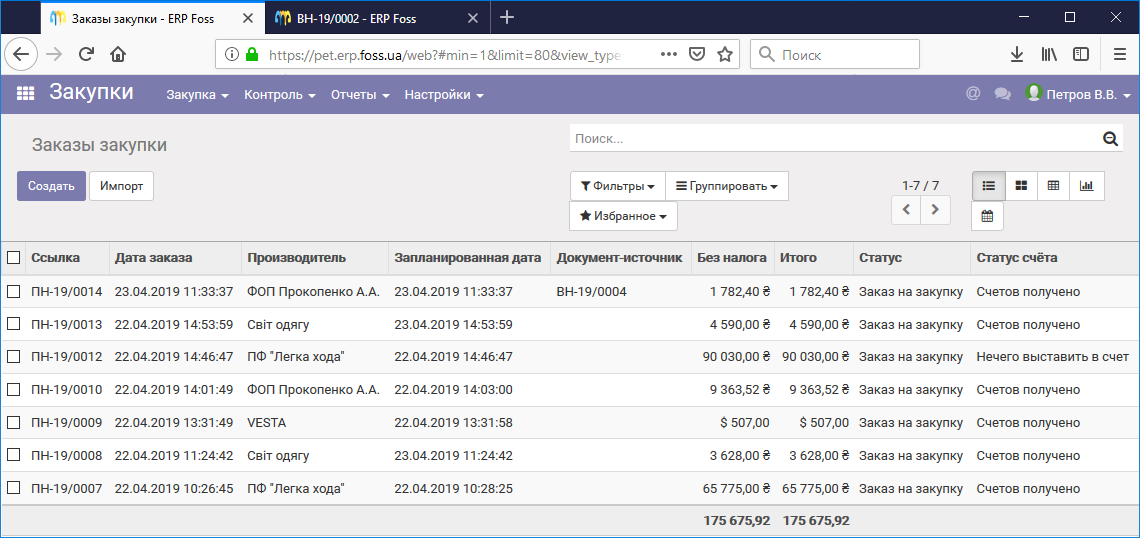Screen dimensions: 1140x538
Task: Switch to graph chart view
Action: (x=1086, y=185)
